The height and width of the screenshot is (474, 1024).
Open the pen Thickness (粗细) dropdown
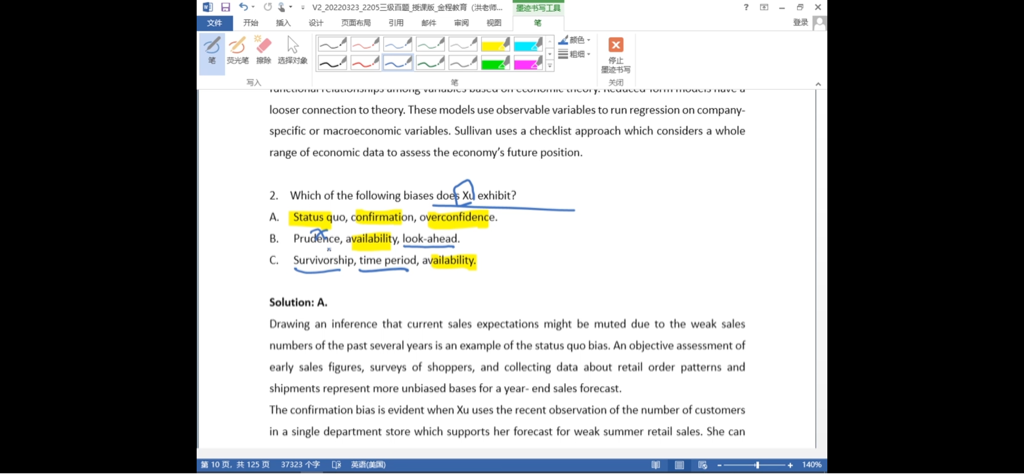574,54
